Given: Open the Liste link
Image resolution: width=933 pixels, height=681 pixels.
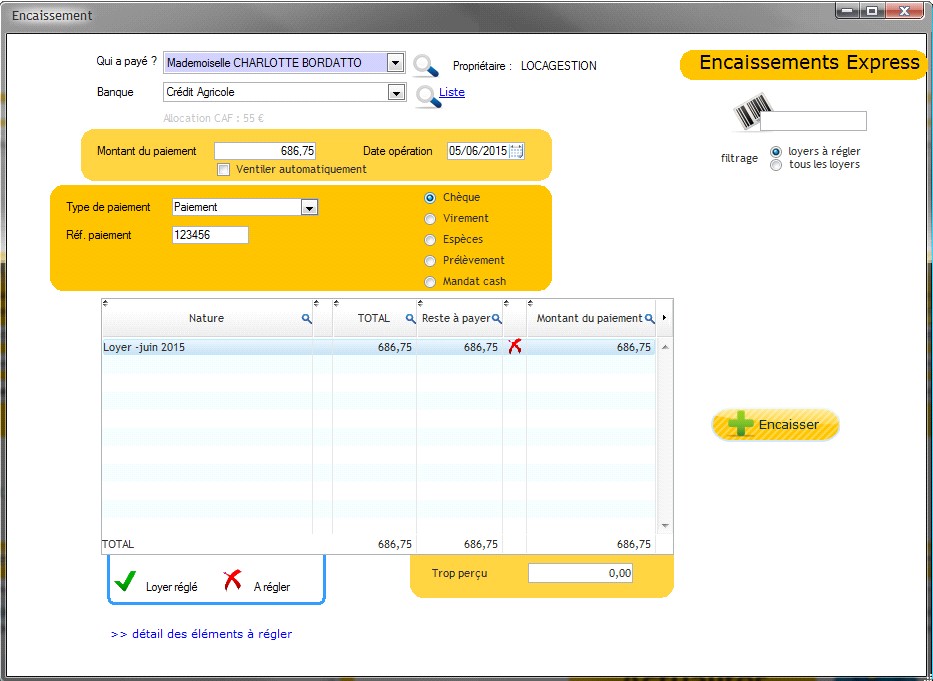Looking at the screenshot, I should point(452,92).
